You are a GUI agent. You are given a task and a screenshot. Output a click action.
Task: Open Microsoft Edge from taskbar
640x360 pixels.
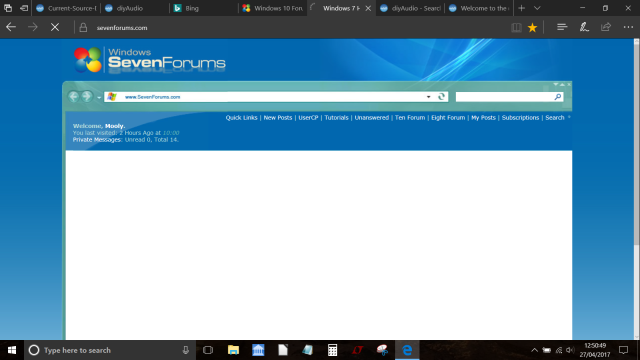[407, 350]
